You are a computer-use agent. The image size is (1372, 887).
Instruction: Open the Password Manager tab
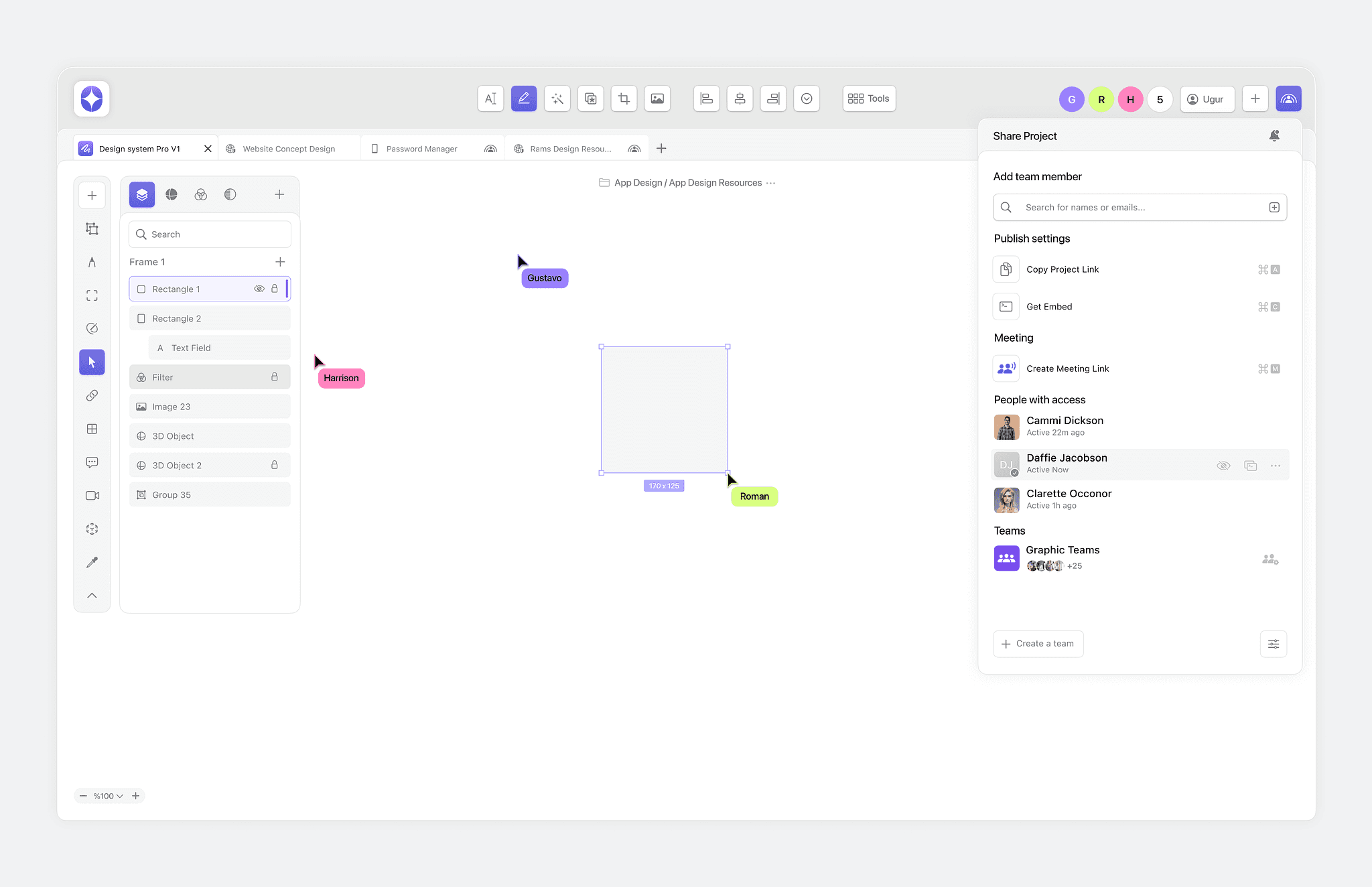(x=421, y=148)
